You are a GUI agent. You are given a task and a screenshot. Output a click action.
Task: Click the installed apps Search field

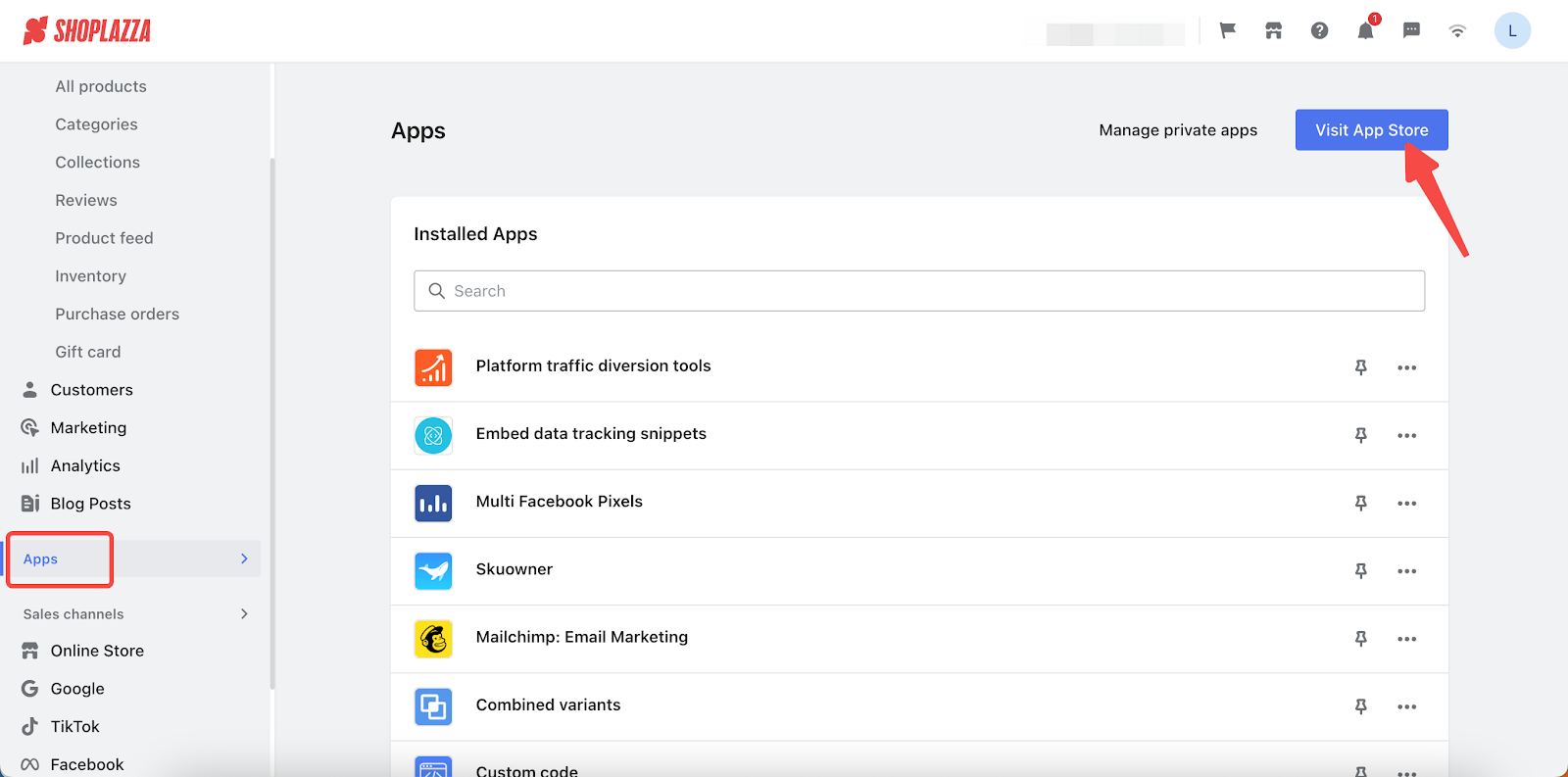click(919, 291)
